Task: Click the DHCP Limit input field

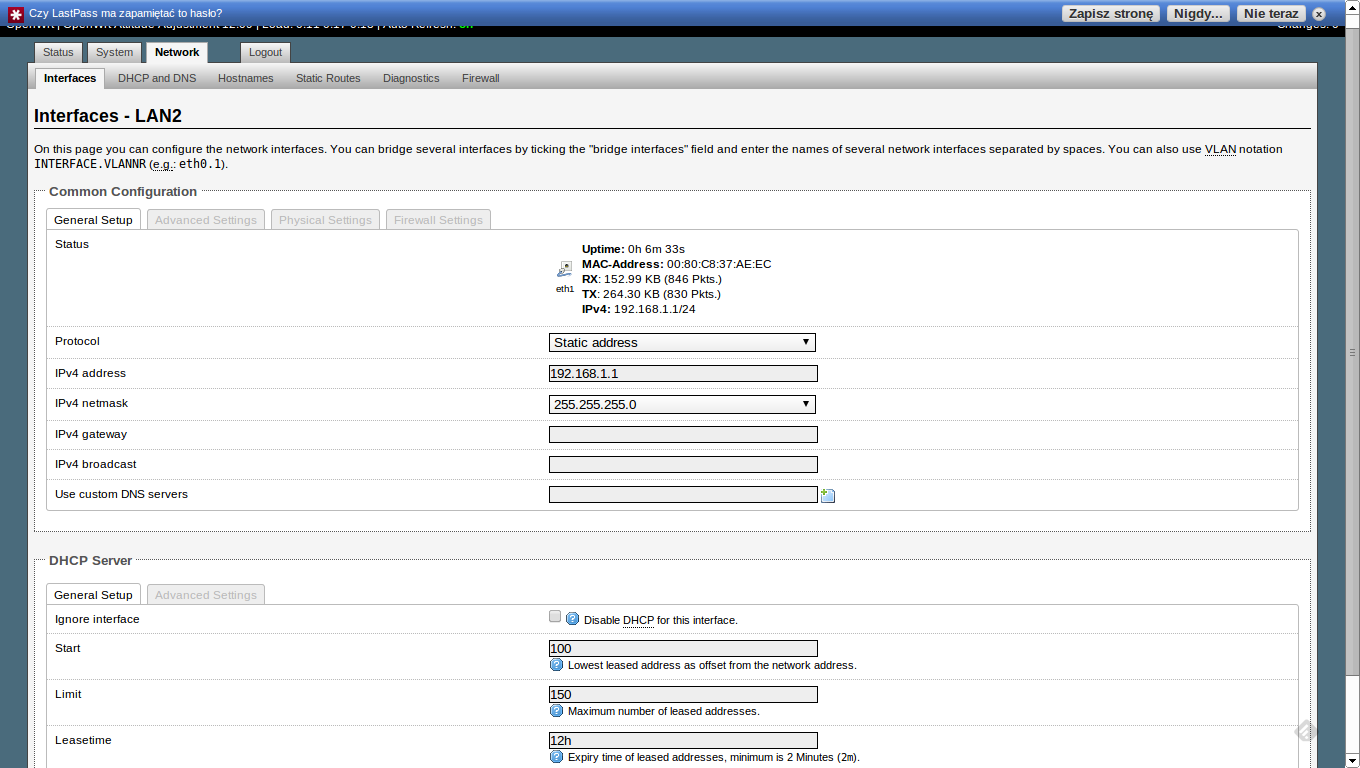Action: coord(683,694)
